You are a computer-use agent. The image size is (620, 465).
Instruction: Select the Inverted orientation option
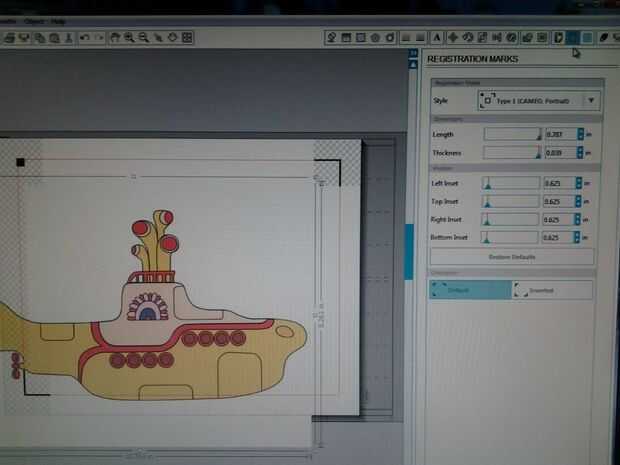point(553,290)
